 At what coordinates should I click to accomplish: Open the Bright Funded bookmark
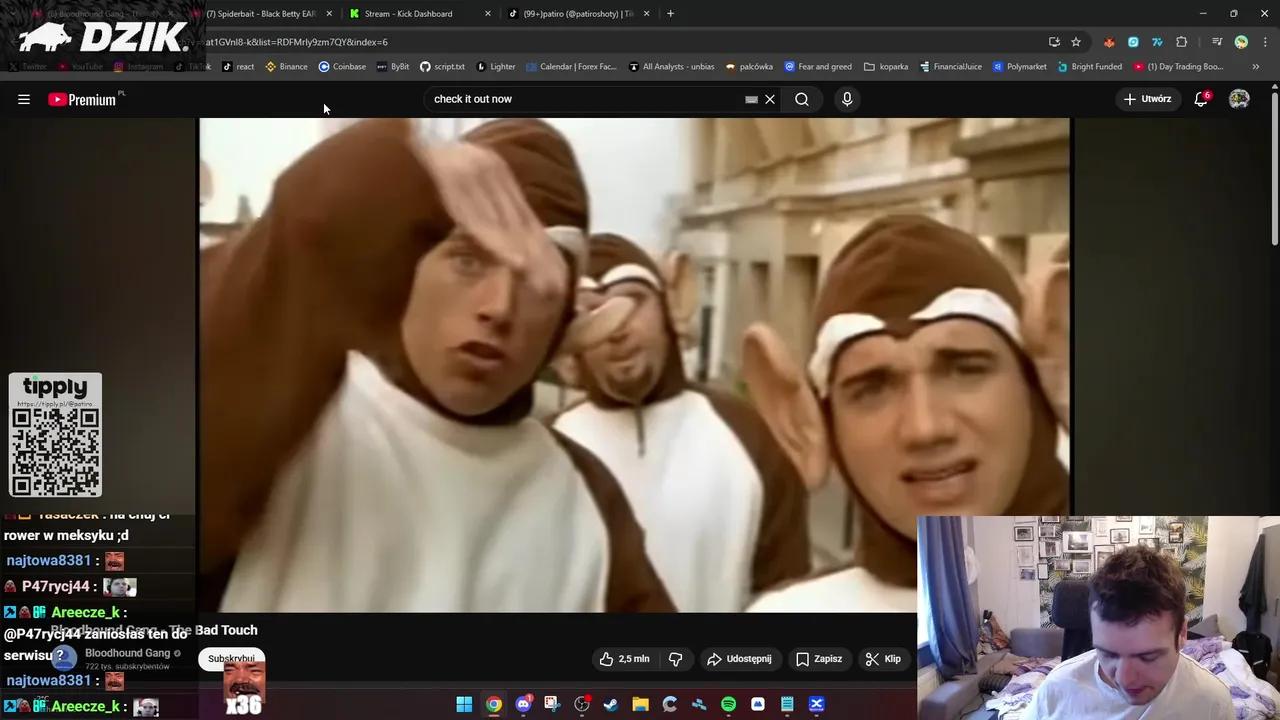coord(1089,67)
